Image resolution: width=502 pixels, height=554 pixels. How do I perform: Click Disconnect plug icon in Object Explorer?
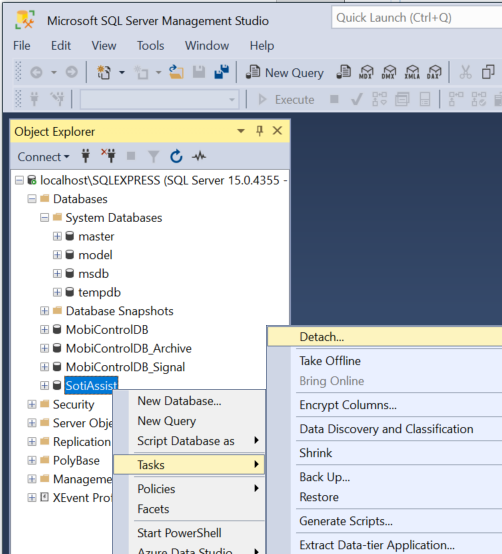click(x=108, y=156)
